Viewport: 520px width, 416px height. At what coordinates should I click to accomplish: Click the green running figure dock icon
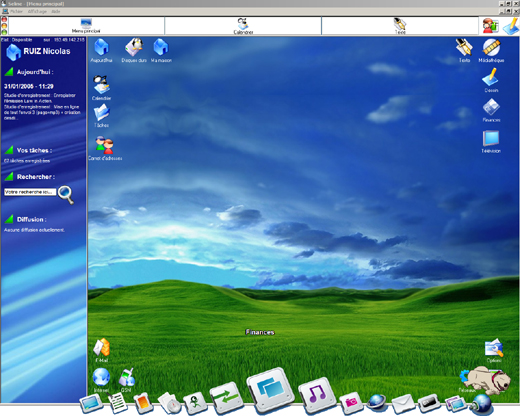195,403
